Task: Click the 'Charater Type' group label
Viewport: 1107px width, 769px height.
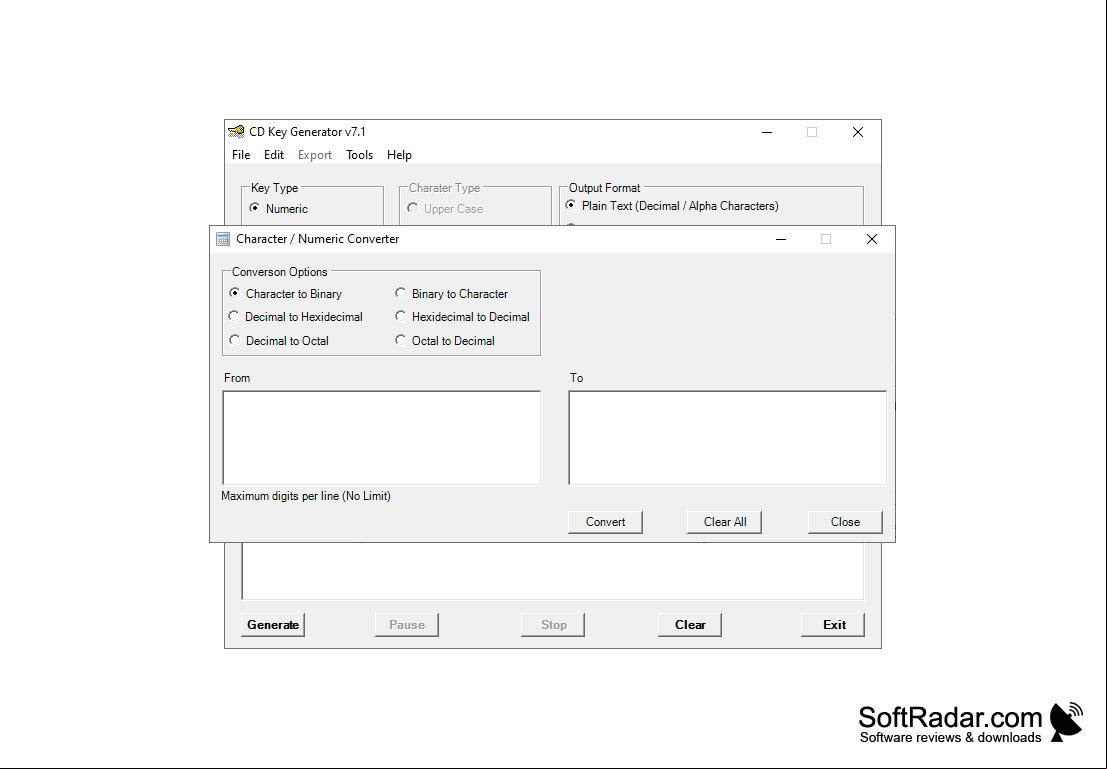Action: tap(445, 188)
